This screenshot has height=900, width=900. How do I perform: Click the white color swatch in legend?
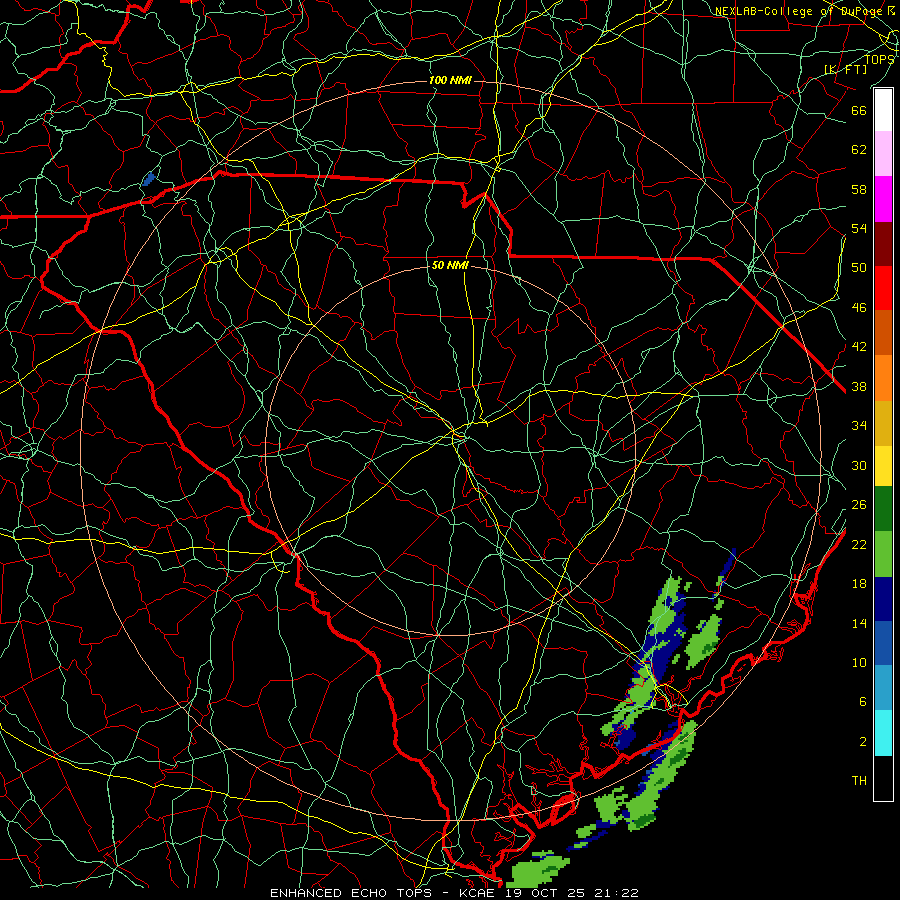pos(883,110)
